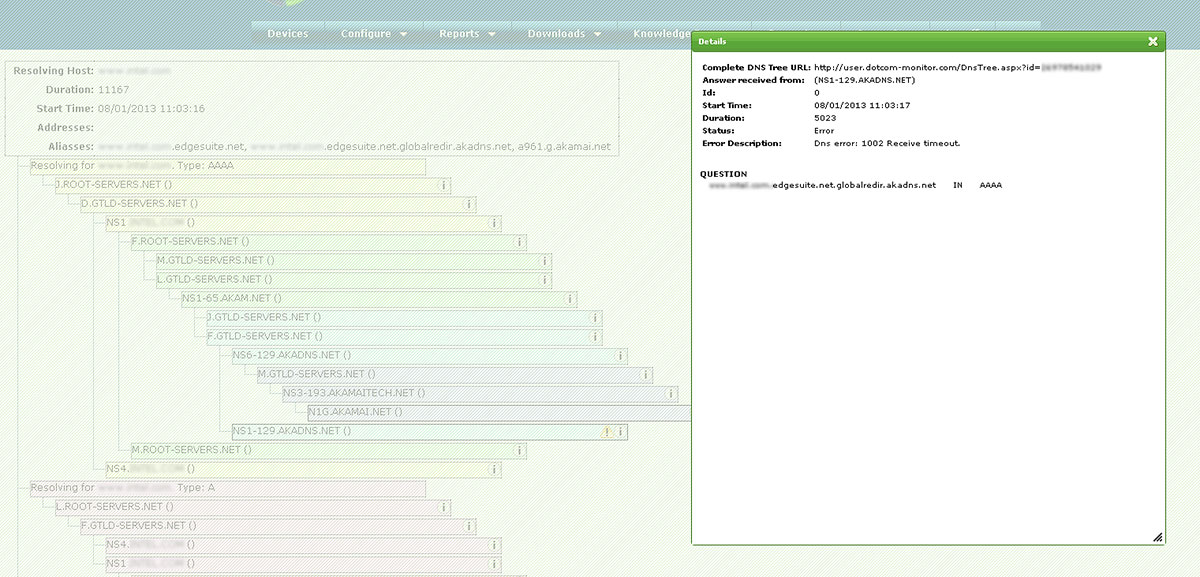Expand the Reports dropdown menu
This screenshot has width=1200, height=577.
467,34
